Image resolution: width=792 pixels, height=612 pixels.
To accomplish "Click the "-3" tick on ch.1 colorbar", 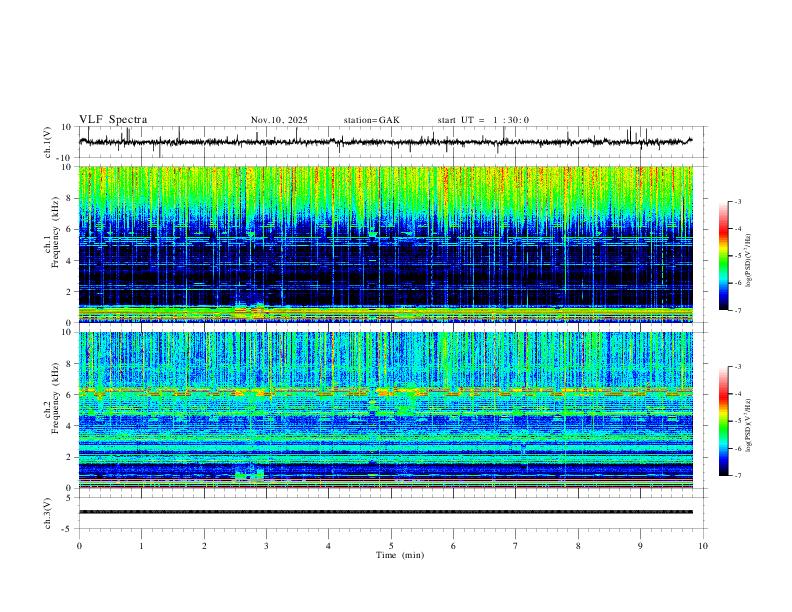I will point(737,201).
